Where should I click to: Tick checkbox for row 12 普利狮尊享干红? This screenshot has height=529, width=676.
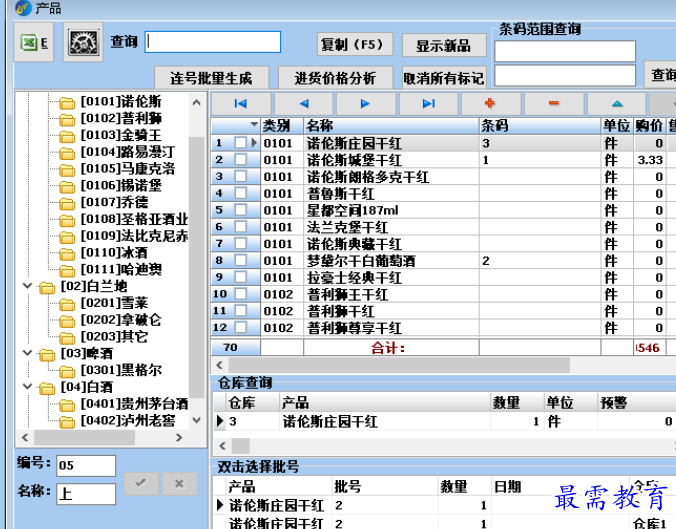pyautogui.click(x=241, y=328)
